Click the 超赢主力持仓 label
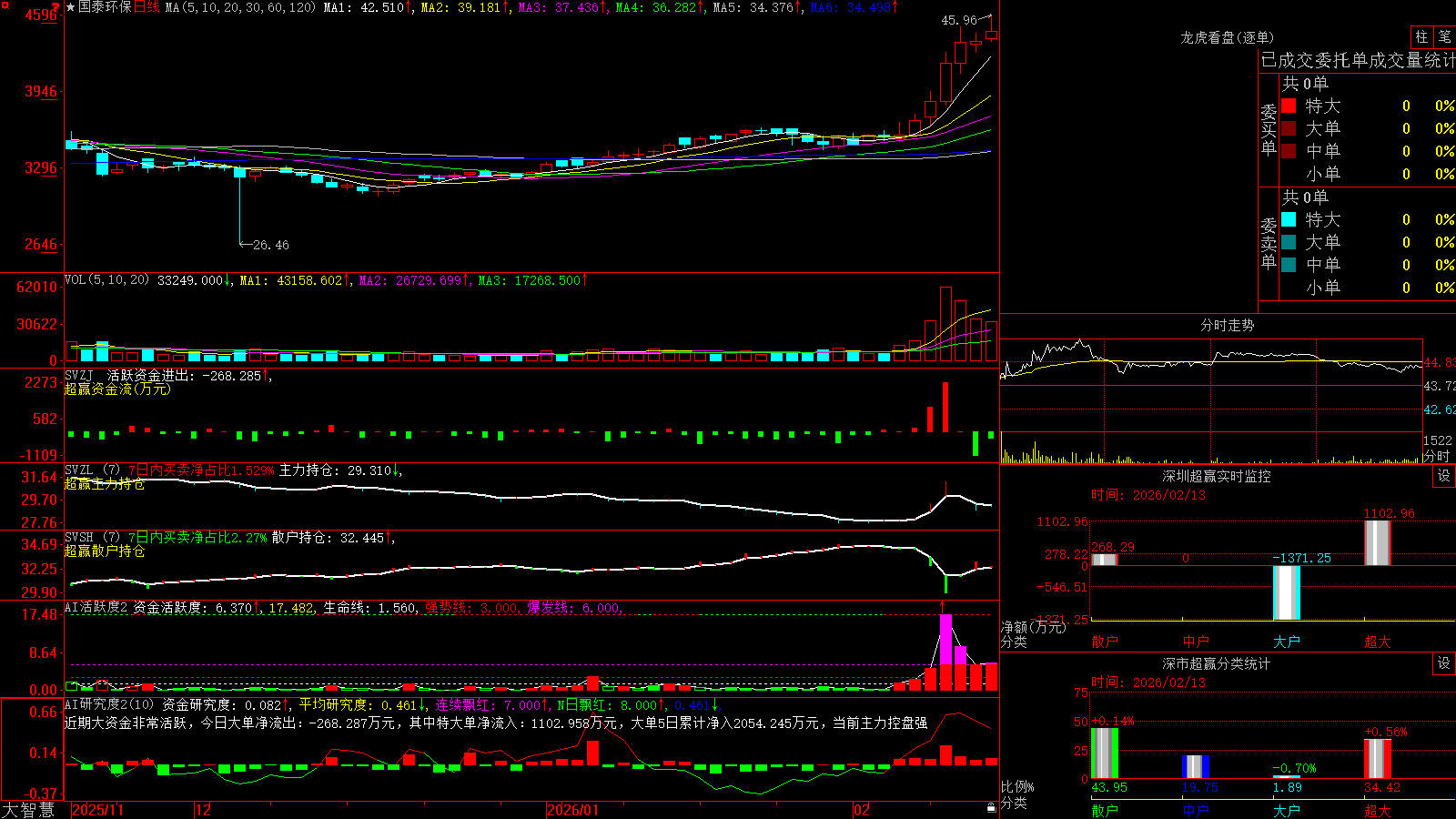The height and width of the screenshot is (819, 1456). click(x=105, y=483)
